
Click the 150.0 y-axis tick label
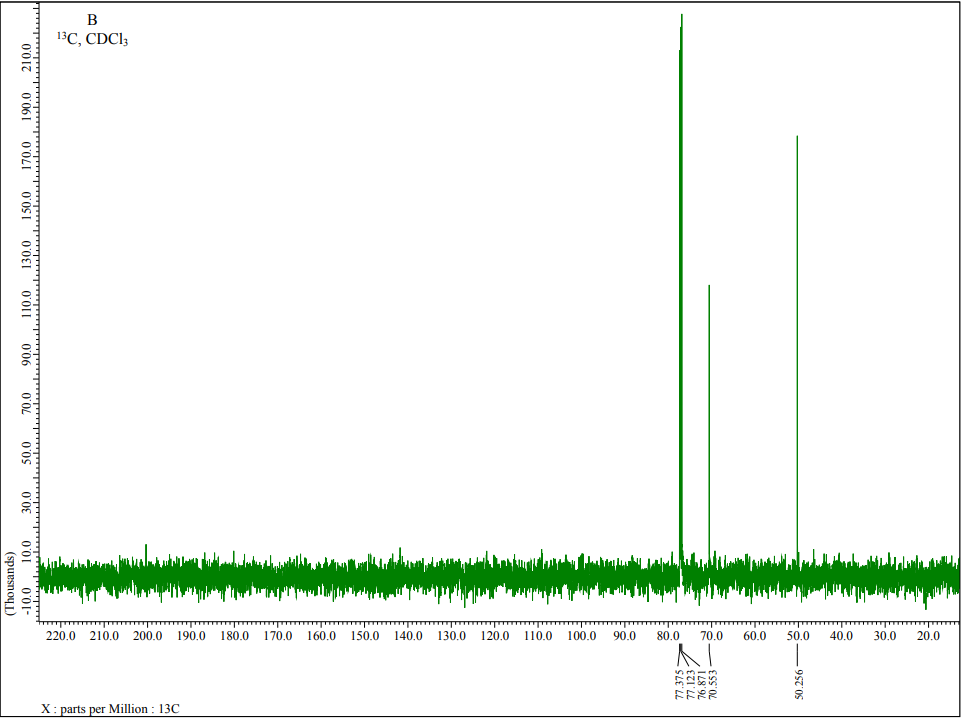[27, 206]
